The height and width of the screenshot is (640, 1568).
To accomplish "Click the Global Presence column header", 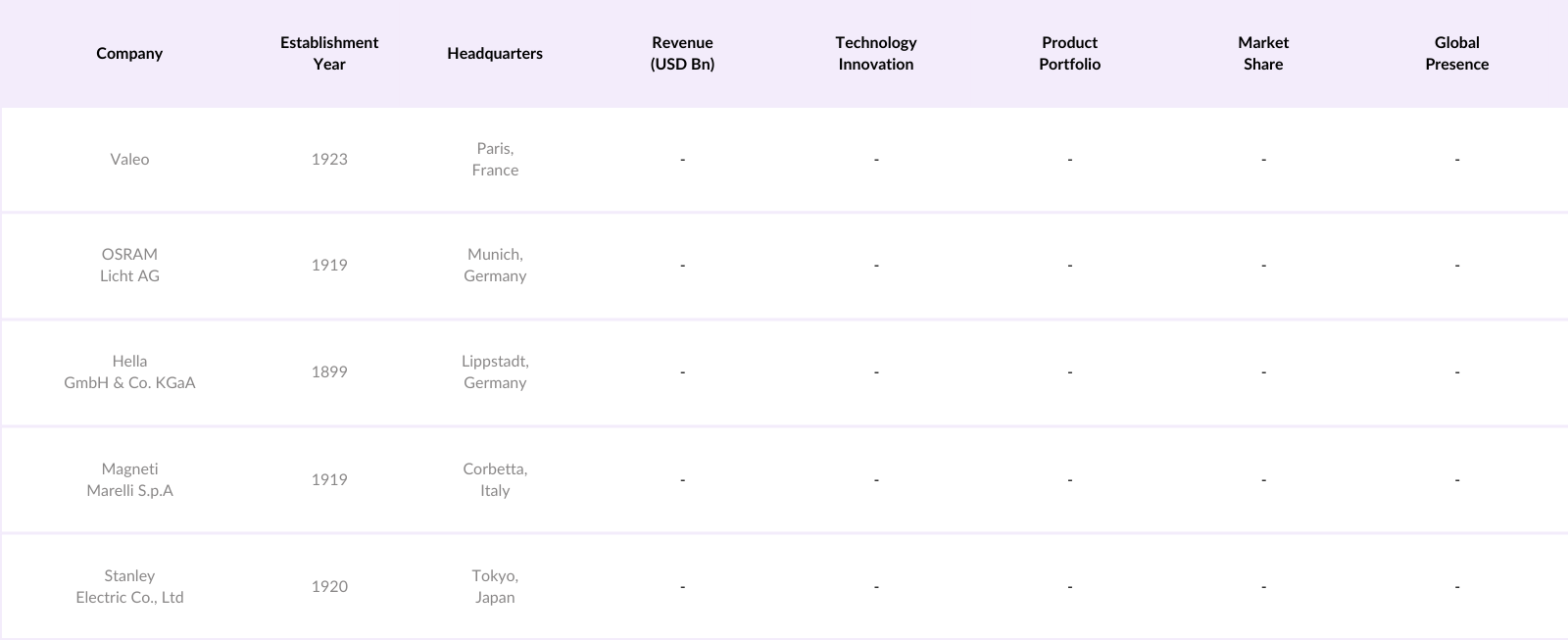I will point(1456,53).
